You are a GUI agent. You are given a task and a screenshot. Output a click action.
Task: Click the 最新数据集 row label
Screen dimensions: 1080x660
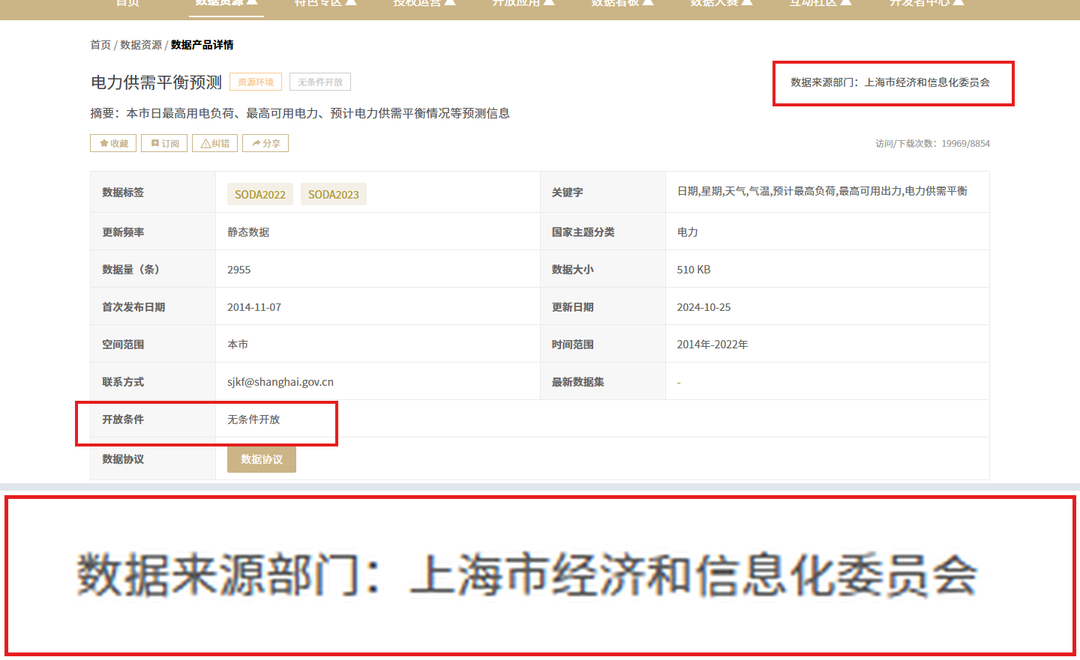coord(578,382)
